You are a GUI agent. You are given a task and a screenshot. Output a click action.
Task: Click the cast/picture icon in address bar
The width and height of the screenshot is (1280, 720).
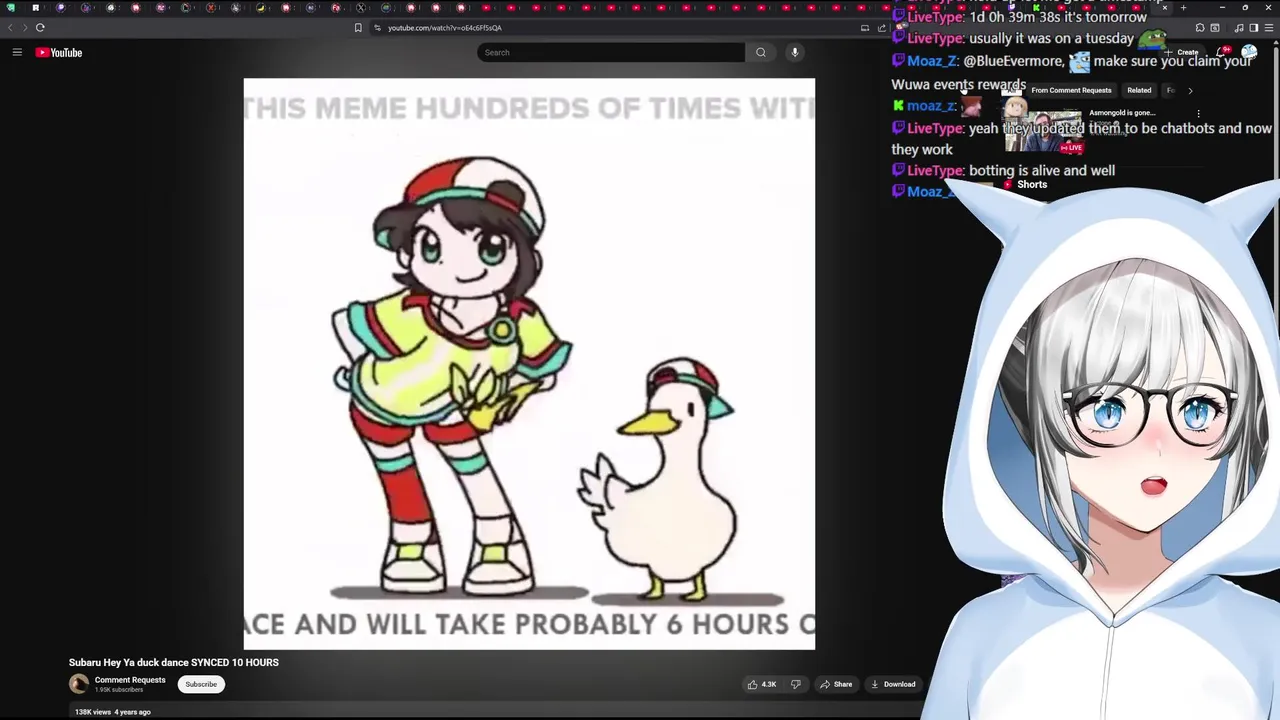click(865, 28)
